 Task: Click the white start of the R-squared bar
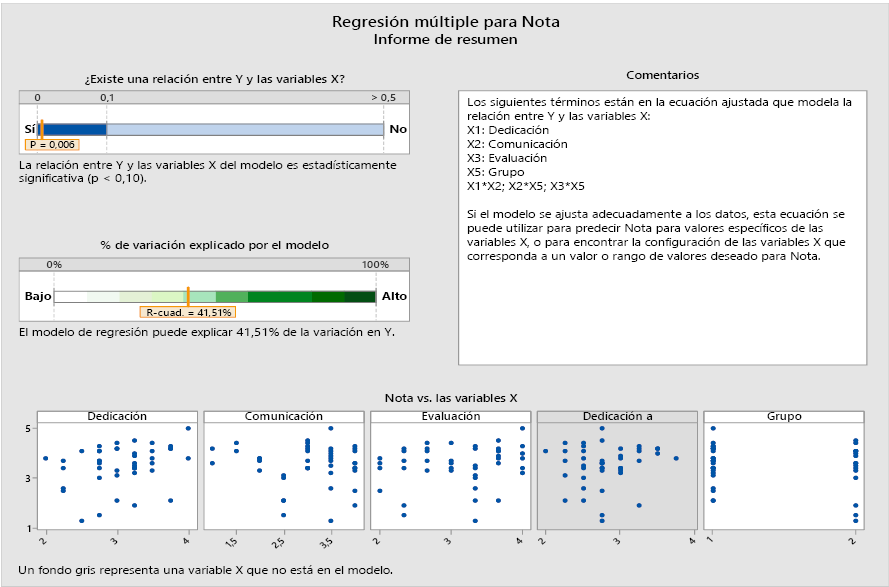click(x=70, y=297)
